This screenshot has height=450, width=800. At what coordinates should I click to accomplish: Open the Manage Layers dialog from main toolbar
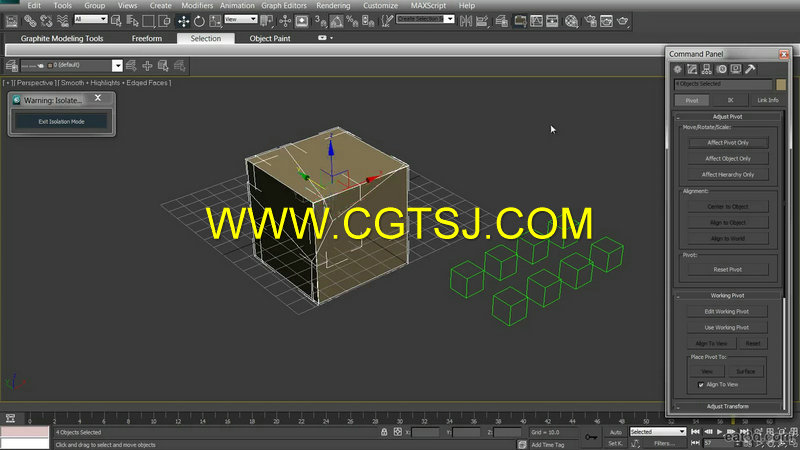(502, 21)
